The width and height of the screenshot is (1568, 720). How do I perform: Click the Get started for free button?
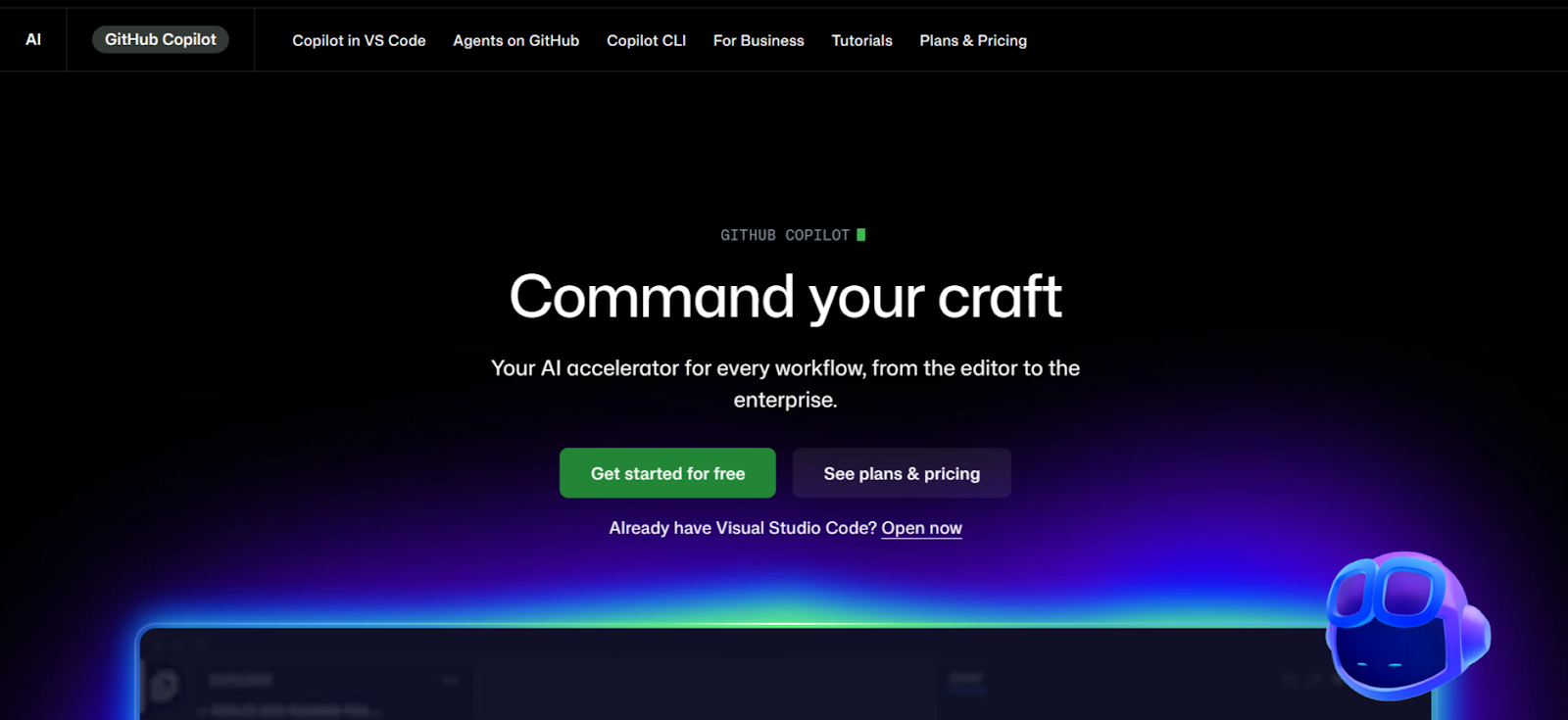point(667,473)
